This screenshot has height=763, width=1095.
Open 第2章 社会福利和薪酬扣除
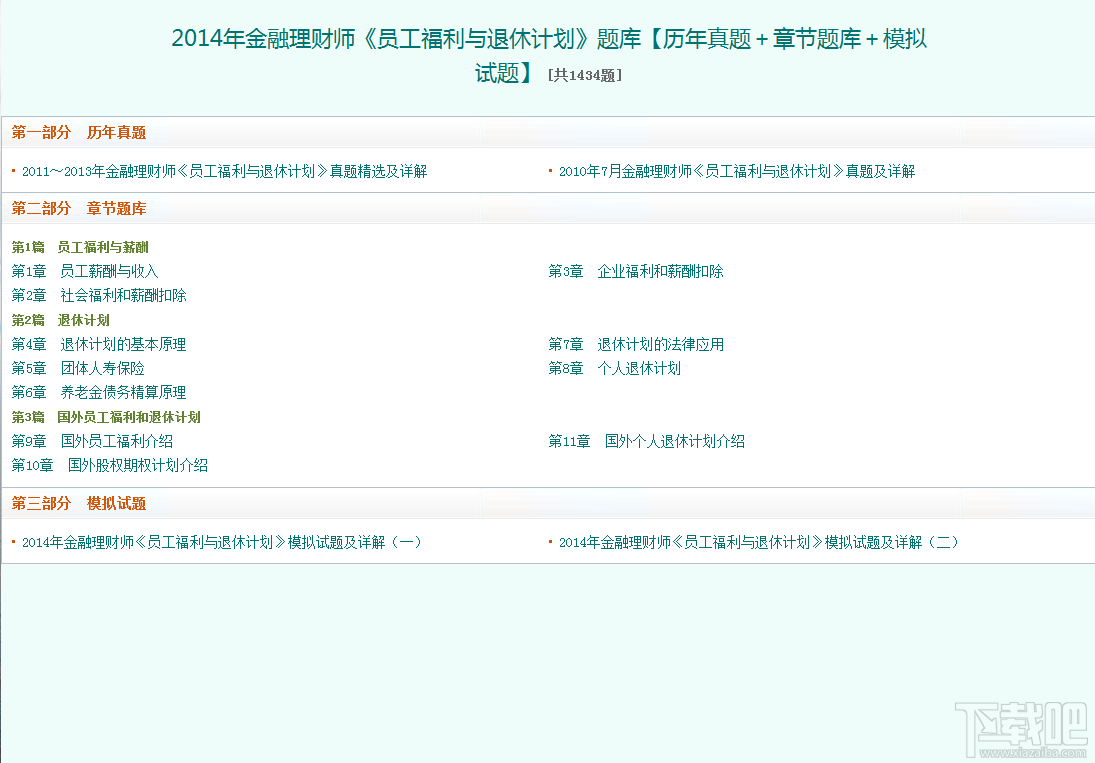98,295
